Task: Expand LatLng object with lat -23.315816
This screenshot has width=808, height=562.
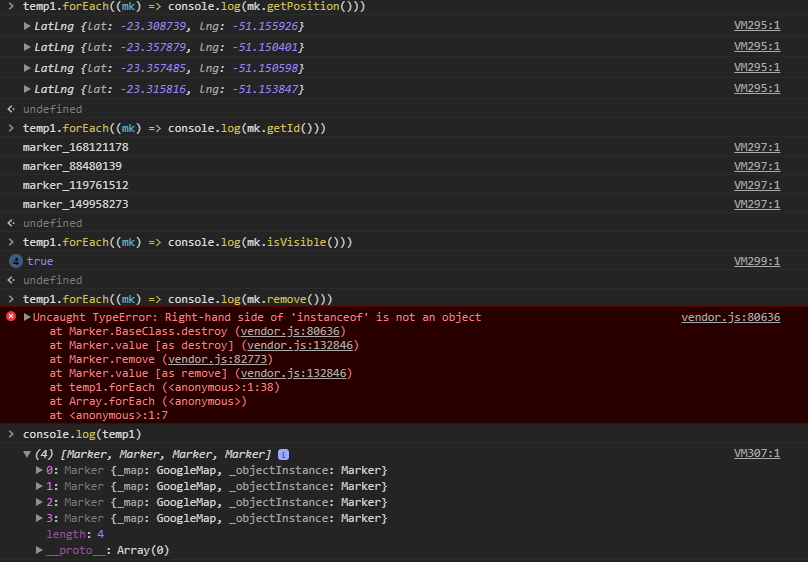Action: tap(27, 89)
